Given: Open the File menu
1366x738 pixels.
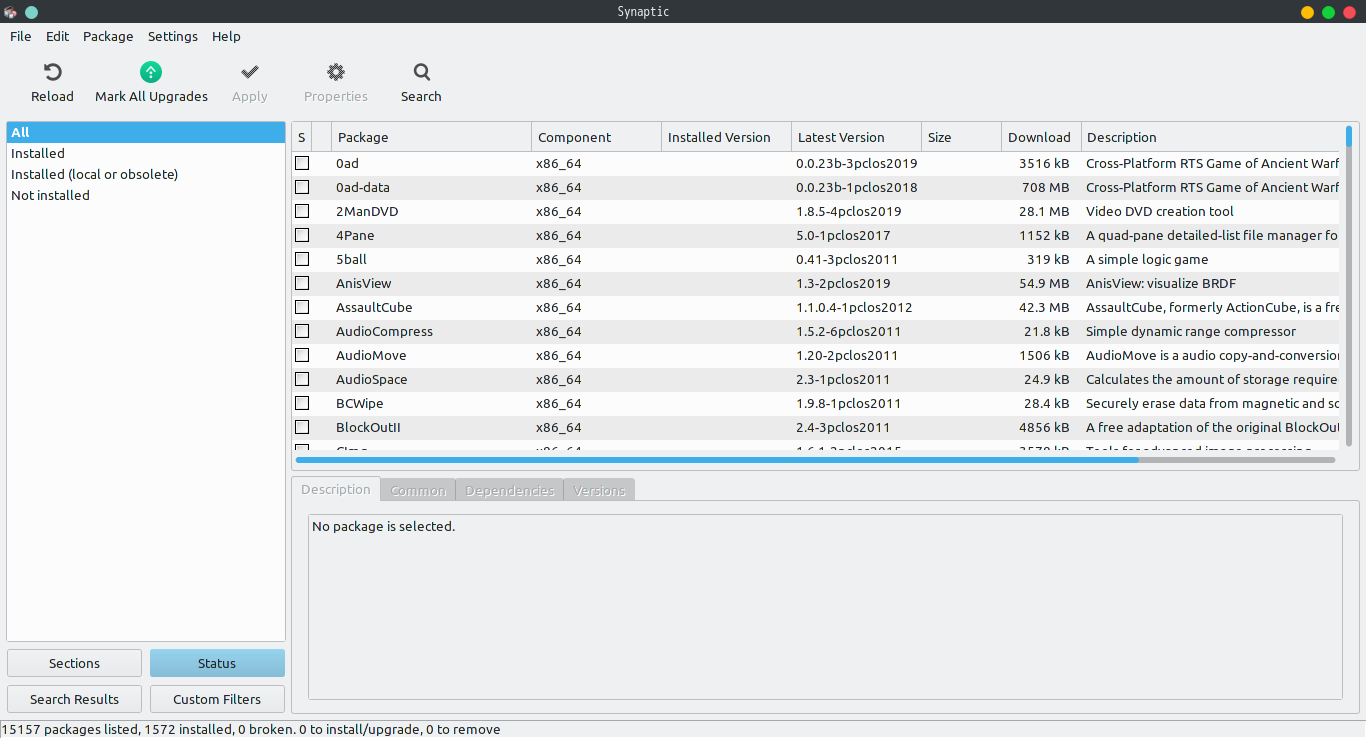Looking at the screenshot, I should 21,36.
